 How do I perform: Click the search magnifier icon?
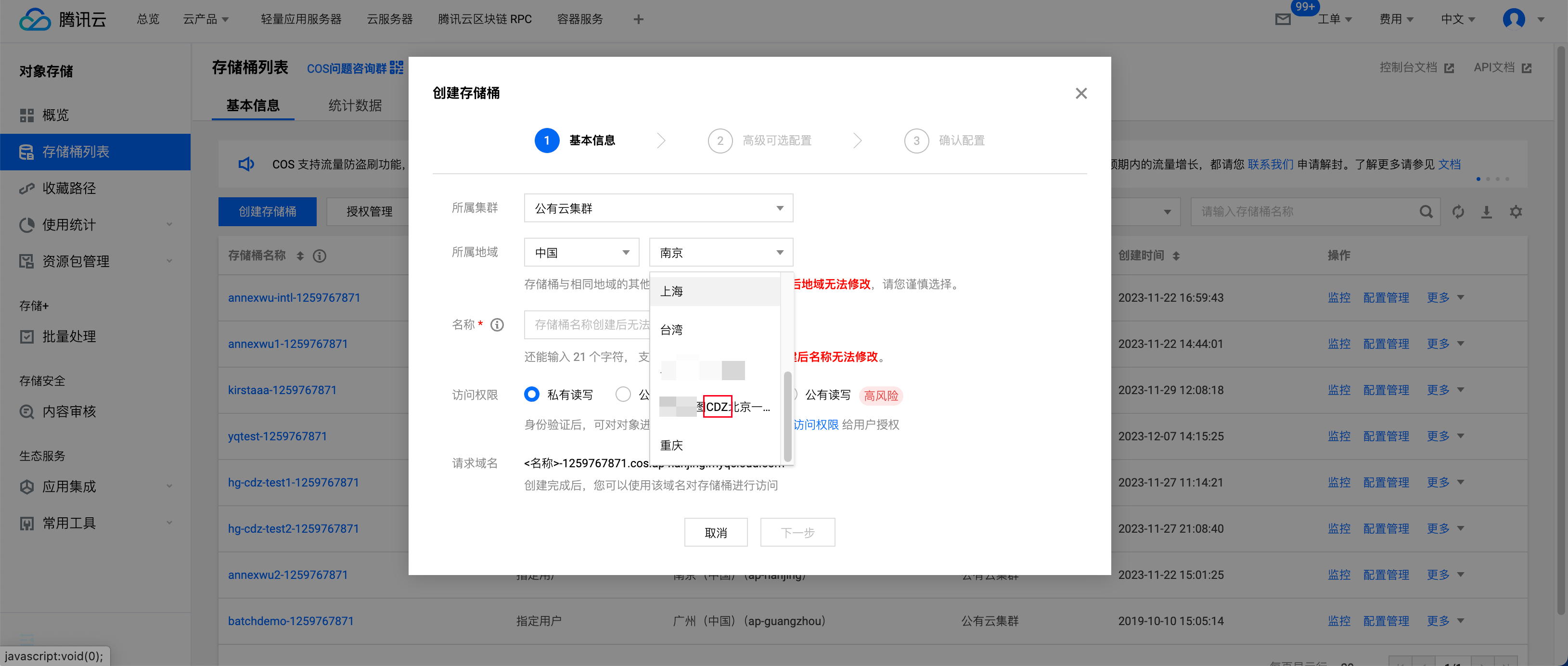pos(1426,212)
